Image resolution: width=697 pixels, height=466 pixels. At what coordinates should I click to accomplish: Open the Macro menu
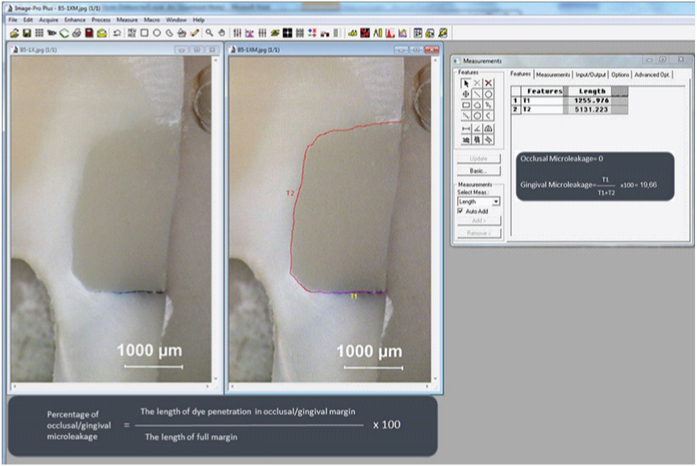152,20
